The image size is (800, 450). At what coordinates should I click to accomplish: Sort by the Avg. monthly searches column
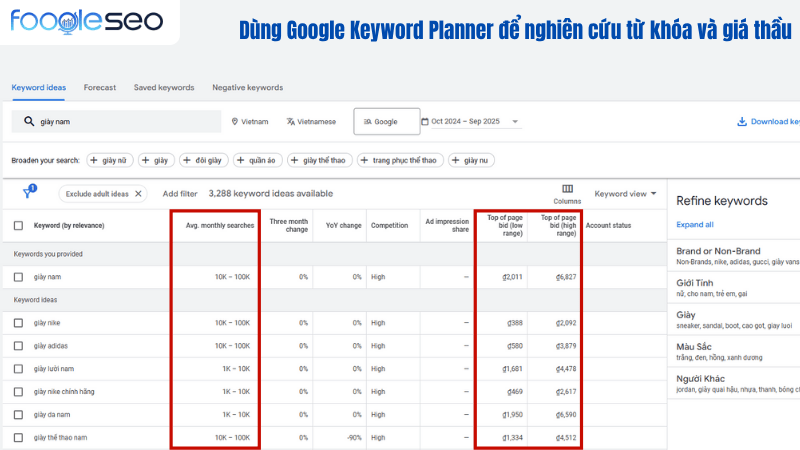pyautogui.click(x=219, y=226)
